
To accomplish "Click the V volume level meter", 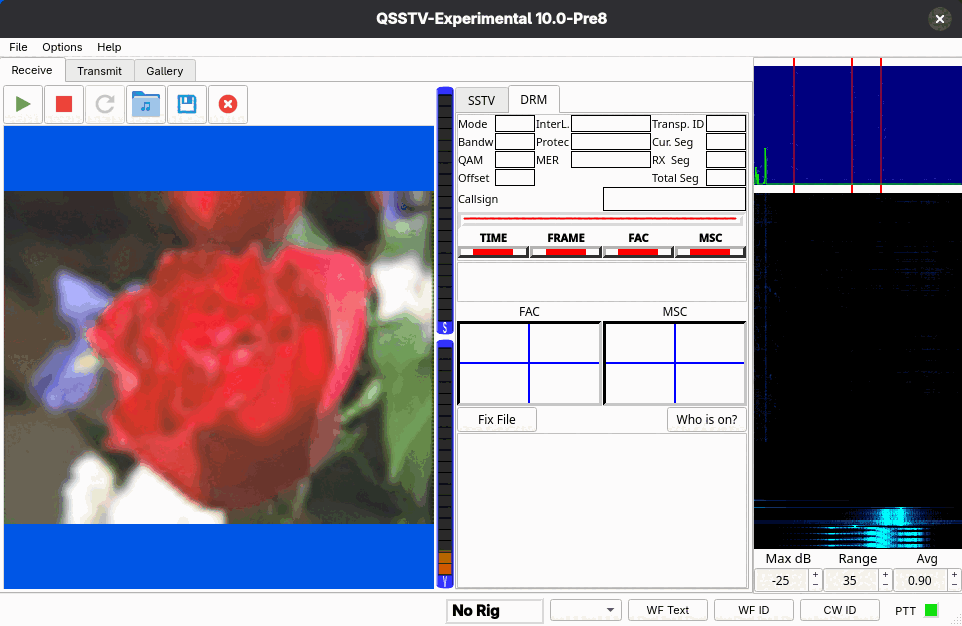I will click(445, 464).
